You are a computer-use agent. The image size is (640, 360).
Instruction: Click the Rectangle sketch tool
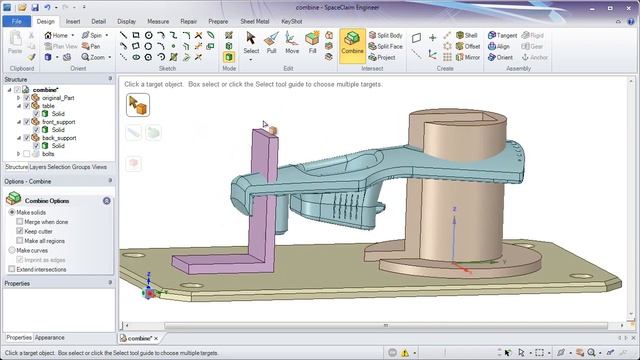coord(136,35)
